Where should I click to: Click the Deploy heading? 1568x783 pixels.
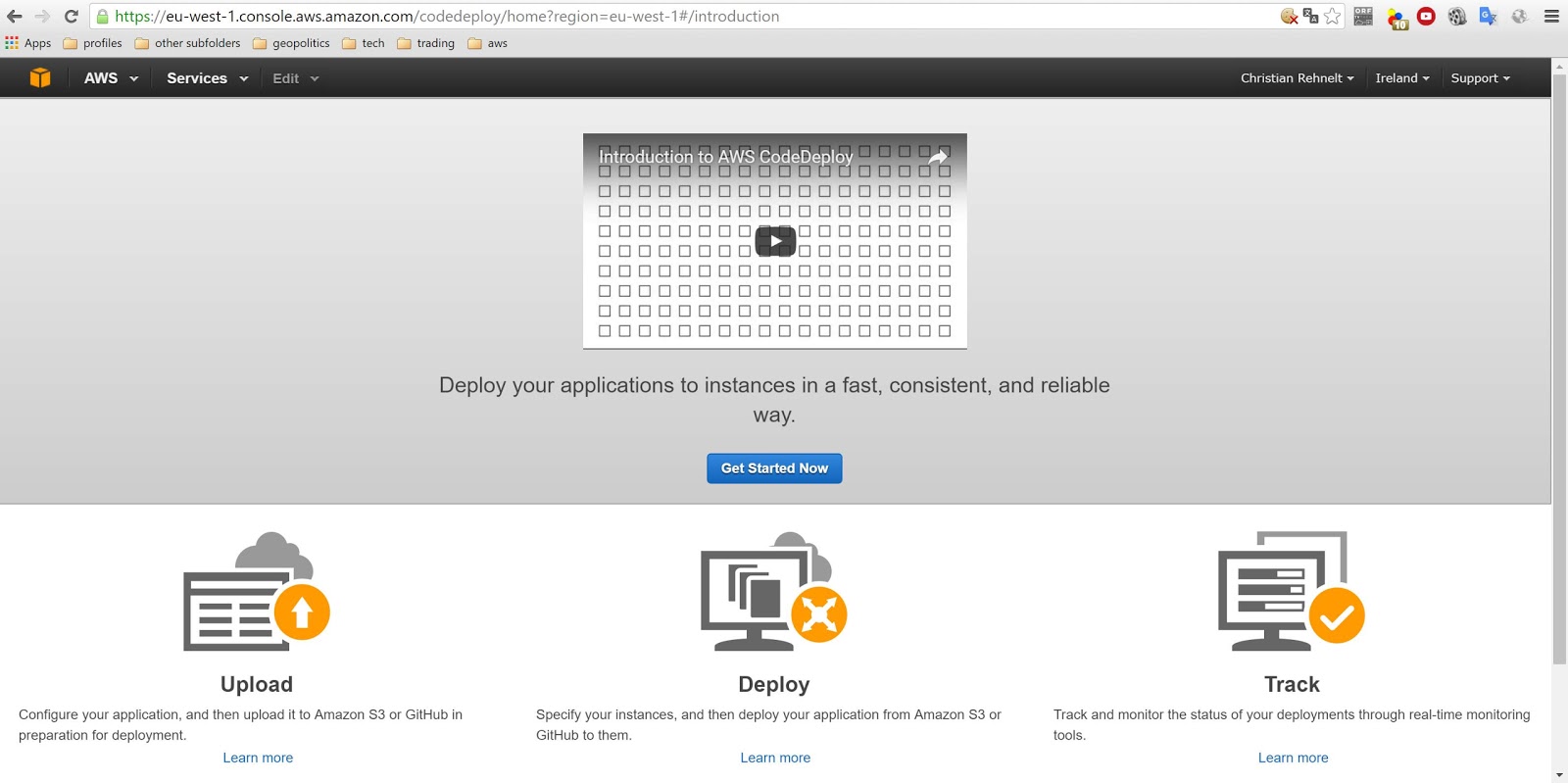click(x=774, y=684)
